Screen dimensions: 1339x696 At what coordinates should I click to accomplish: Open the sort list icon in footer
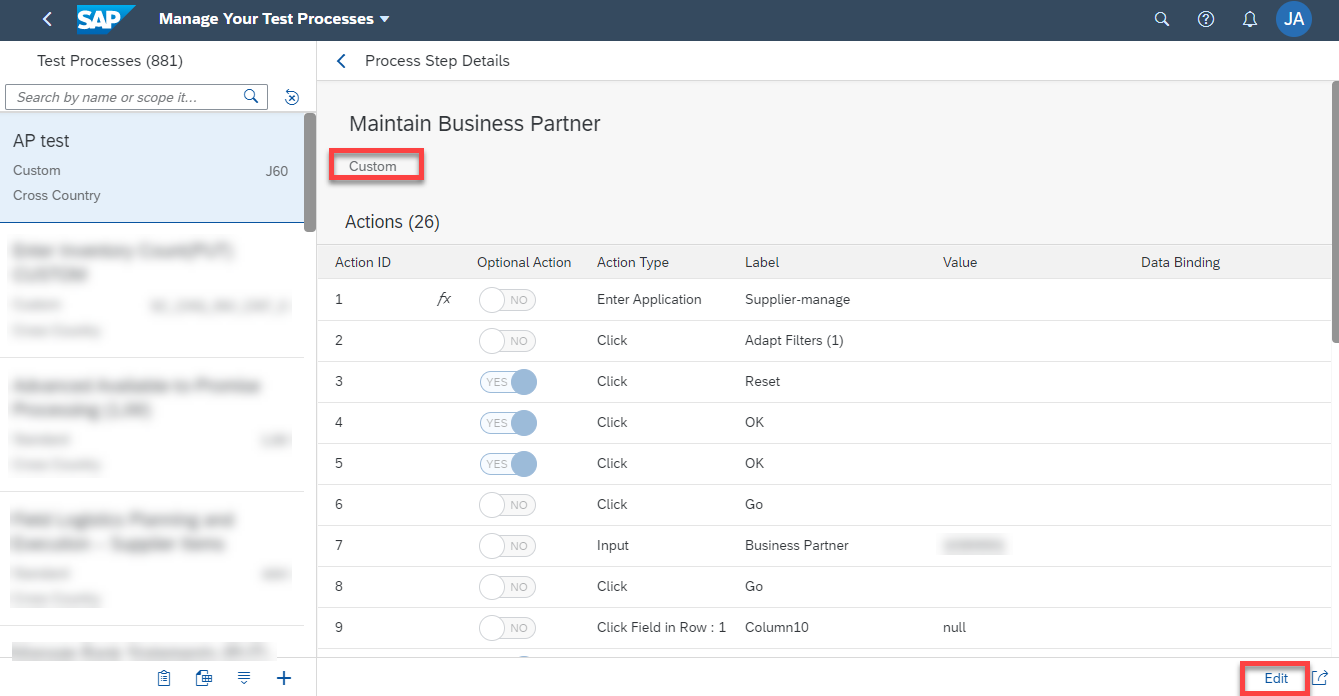pos(244,678)
